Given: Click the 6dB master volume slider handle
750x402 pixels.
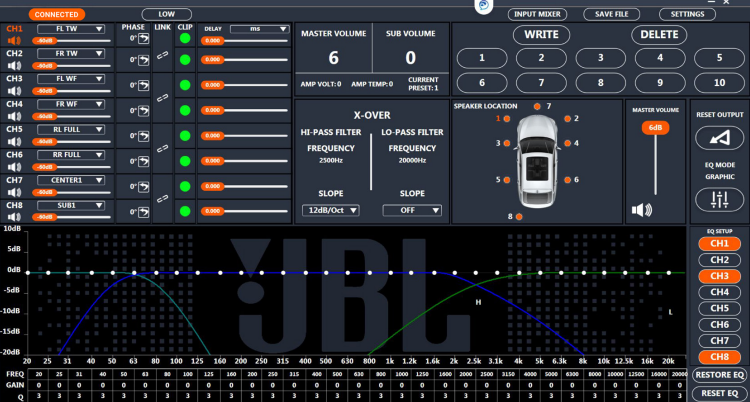Looking at the screenshot, I should click(655, 128).
